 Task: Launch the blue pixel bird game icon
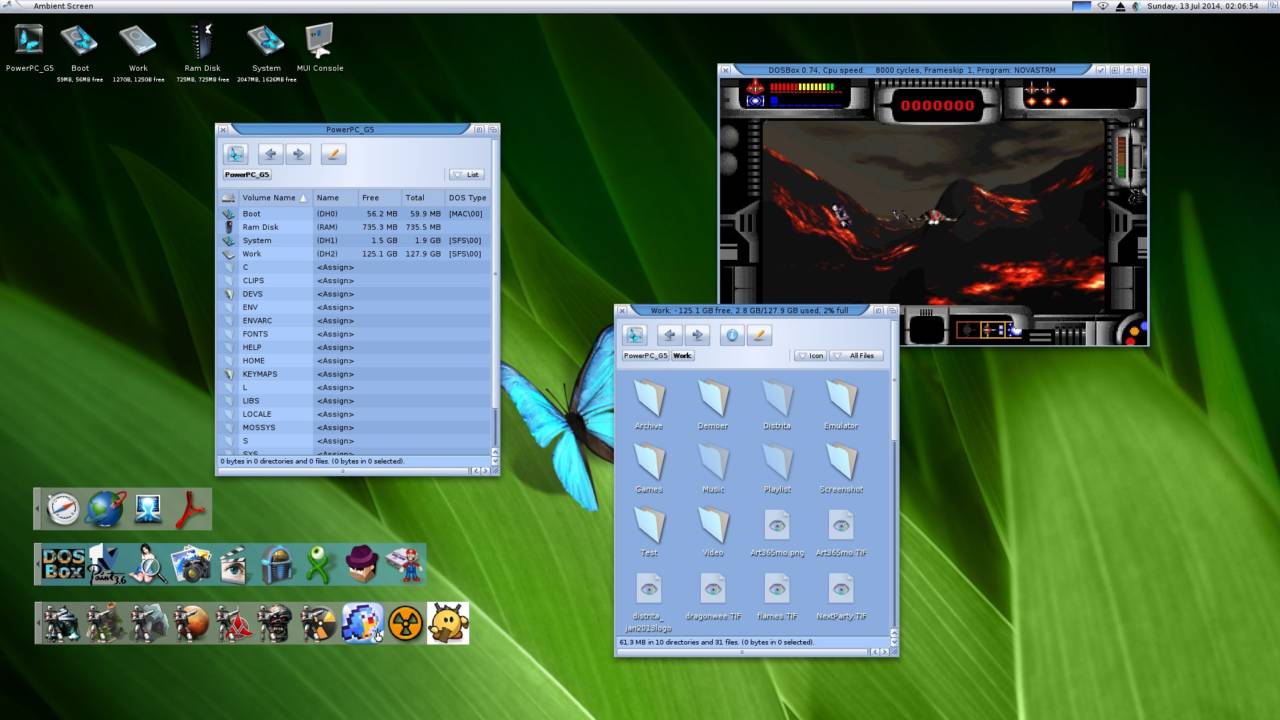[362, 623]
